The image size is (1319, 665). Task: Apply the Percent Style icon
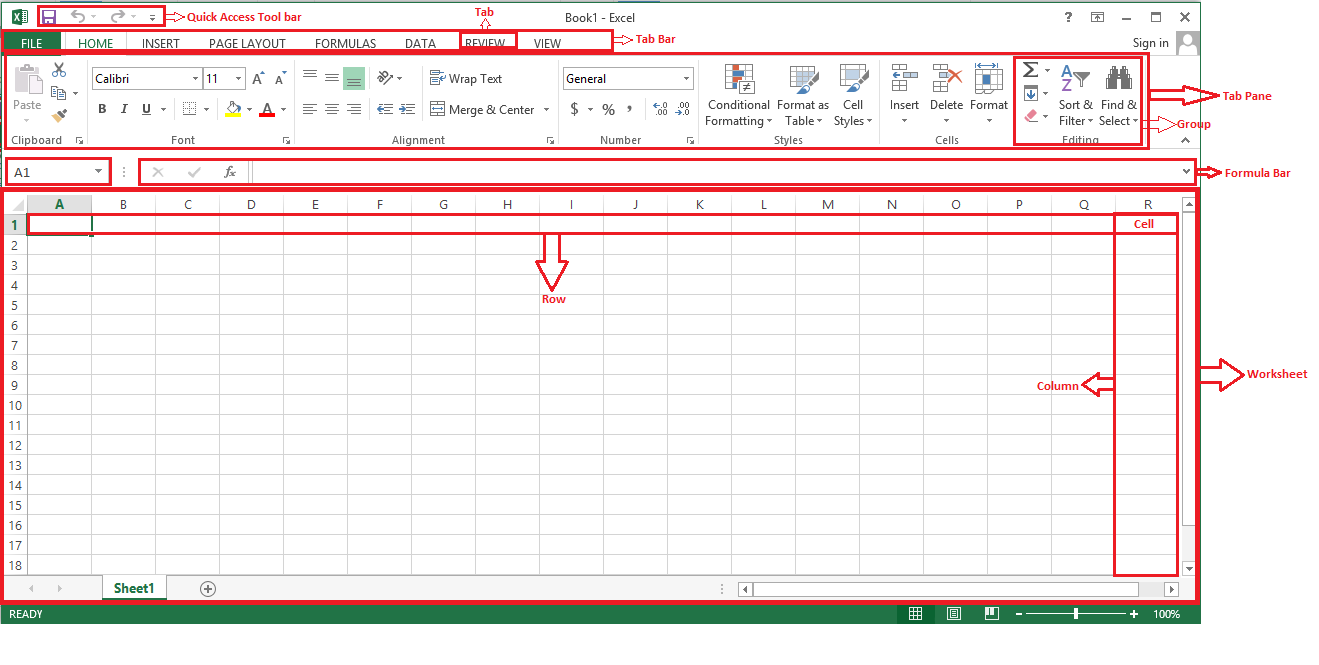[x=608, y=110]
